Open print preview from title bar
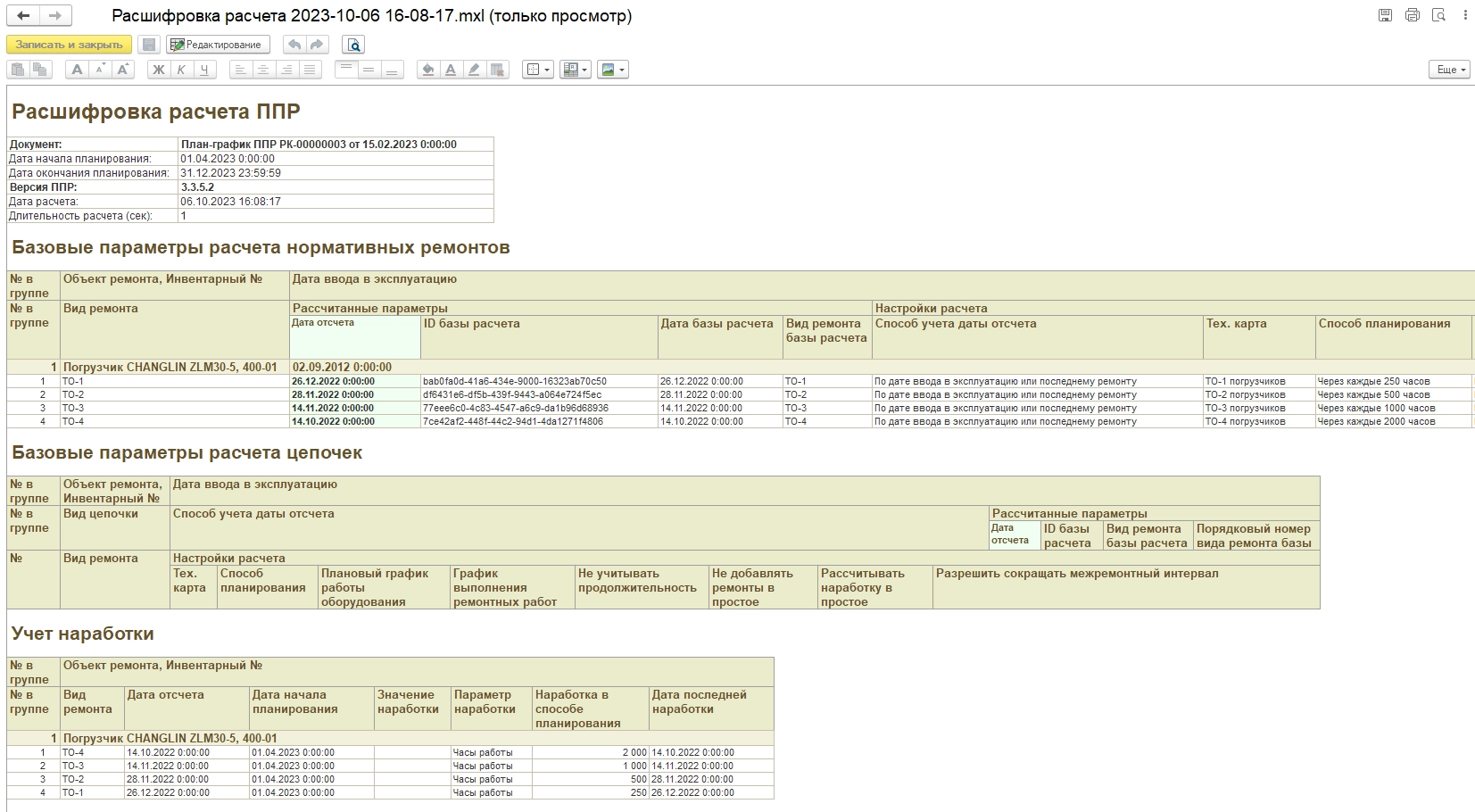The width and height of the screenshot is (1475, 812). click(x=1438, y=15)
